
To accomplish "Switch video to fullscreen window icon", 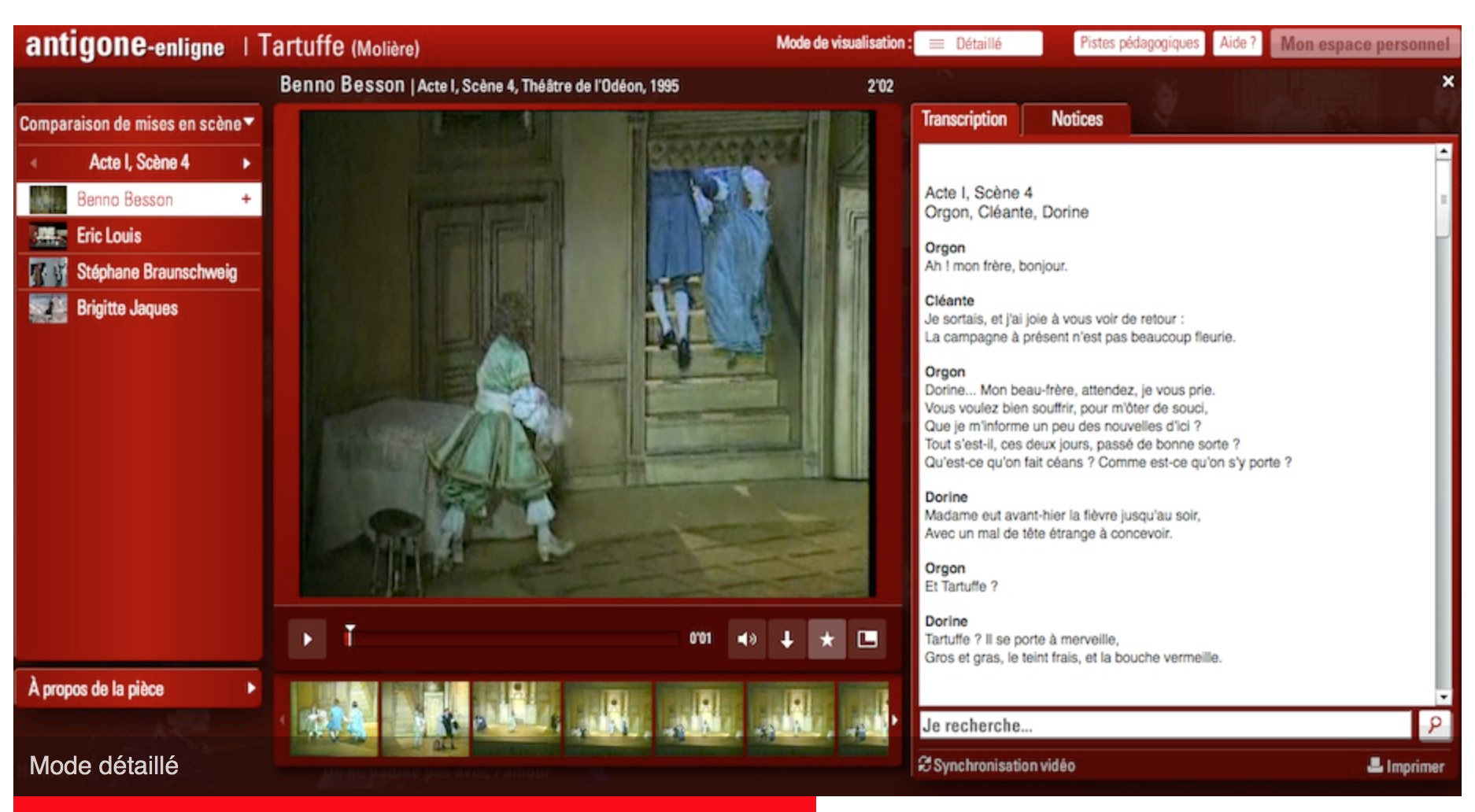I will pos(867,639).
